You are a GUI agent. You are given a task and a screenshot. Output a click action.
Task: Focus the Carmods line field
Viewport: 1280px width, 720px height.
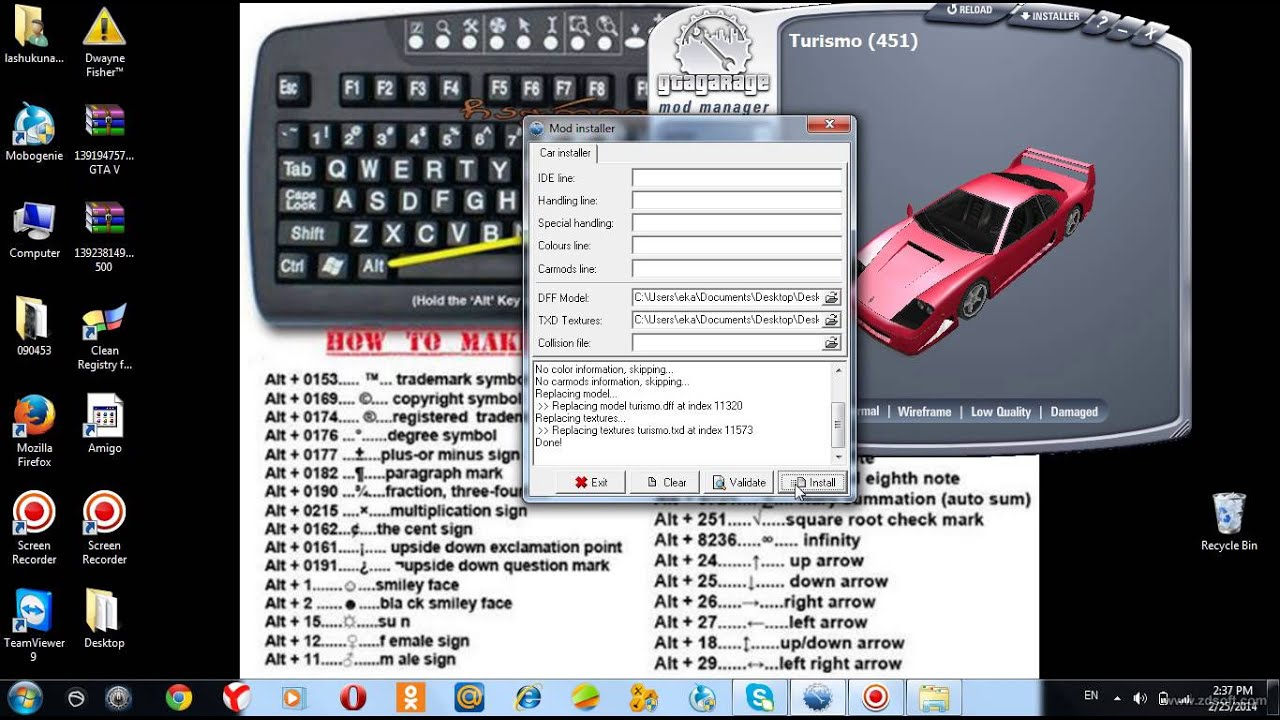coord(737,269)
